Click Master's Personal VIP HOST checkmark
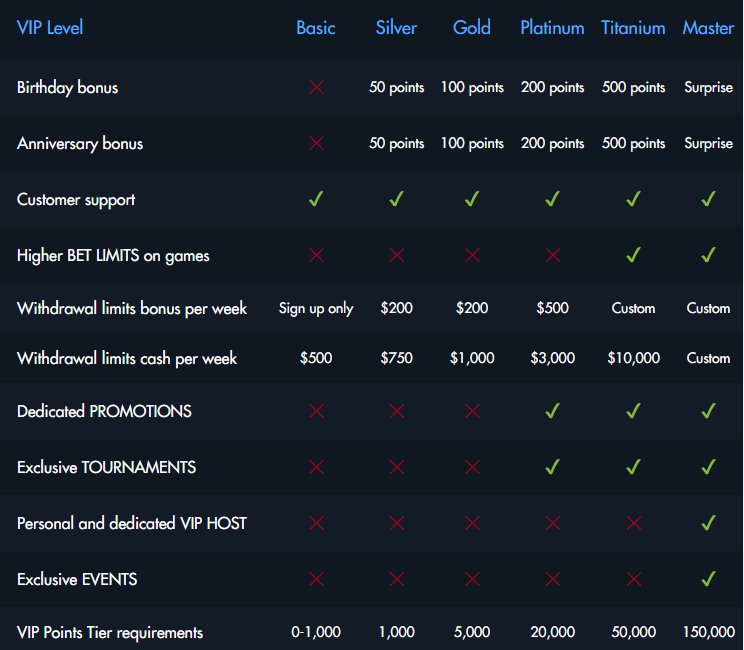Viewport: 744px width, 650px height. point(708,523)
